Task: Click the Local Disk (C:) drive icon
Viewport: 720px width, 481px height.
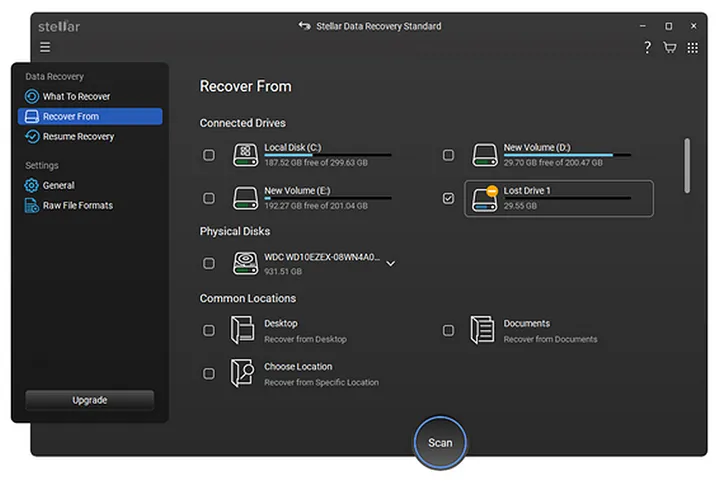Action: click(x=245, y=155)
